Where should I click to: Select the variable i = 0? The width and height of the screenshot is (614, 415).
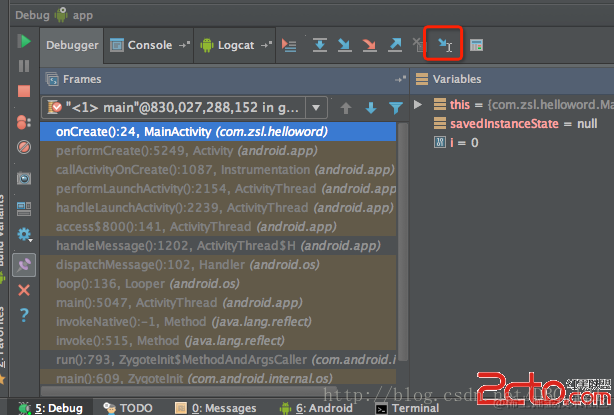pos(456,143)
